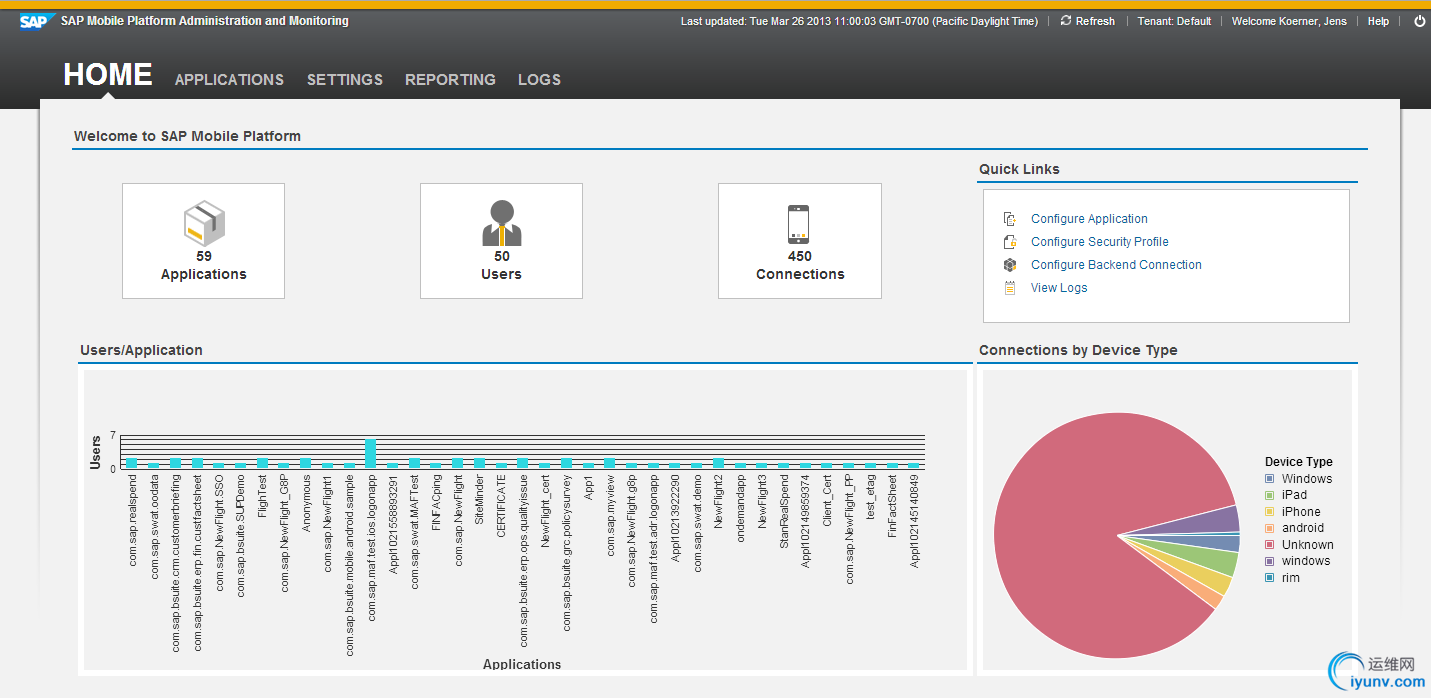The image size is (1431, 698).
Task: Click Welcome Koerner, Jens user label
Action: point(1289,21)
